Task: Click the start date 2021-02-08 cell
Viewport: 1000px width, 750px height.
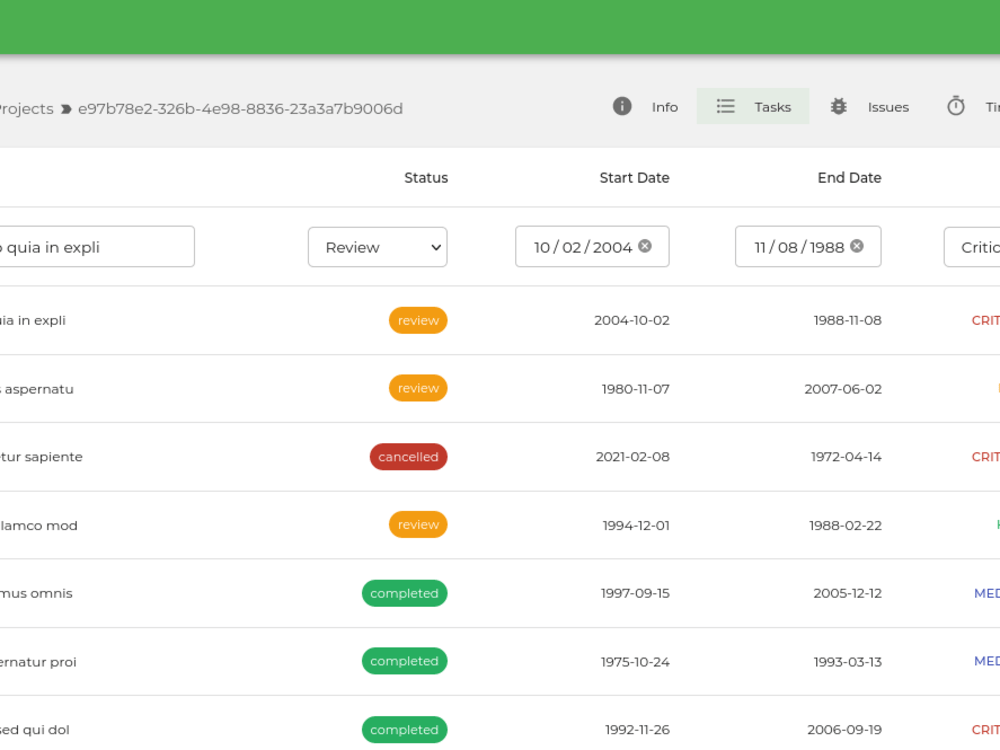Action: [x=633, y=457]
